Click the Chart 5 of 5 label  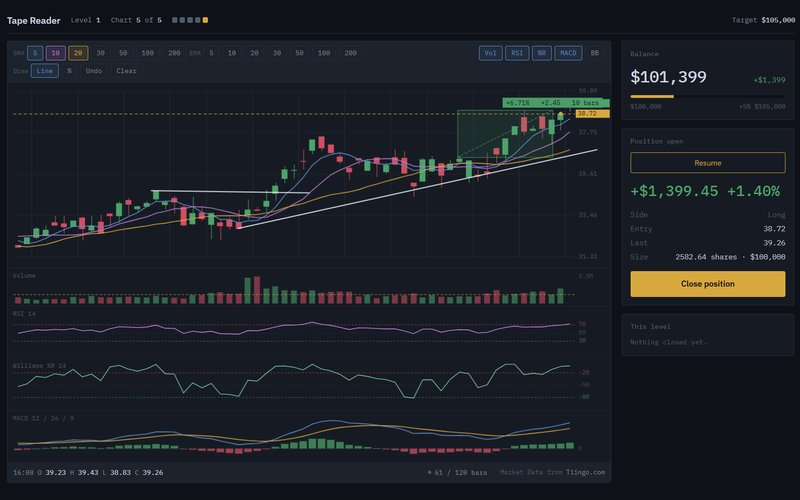coord(136,20)
